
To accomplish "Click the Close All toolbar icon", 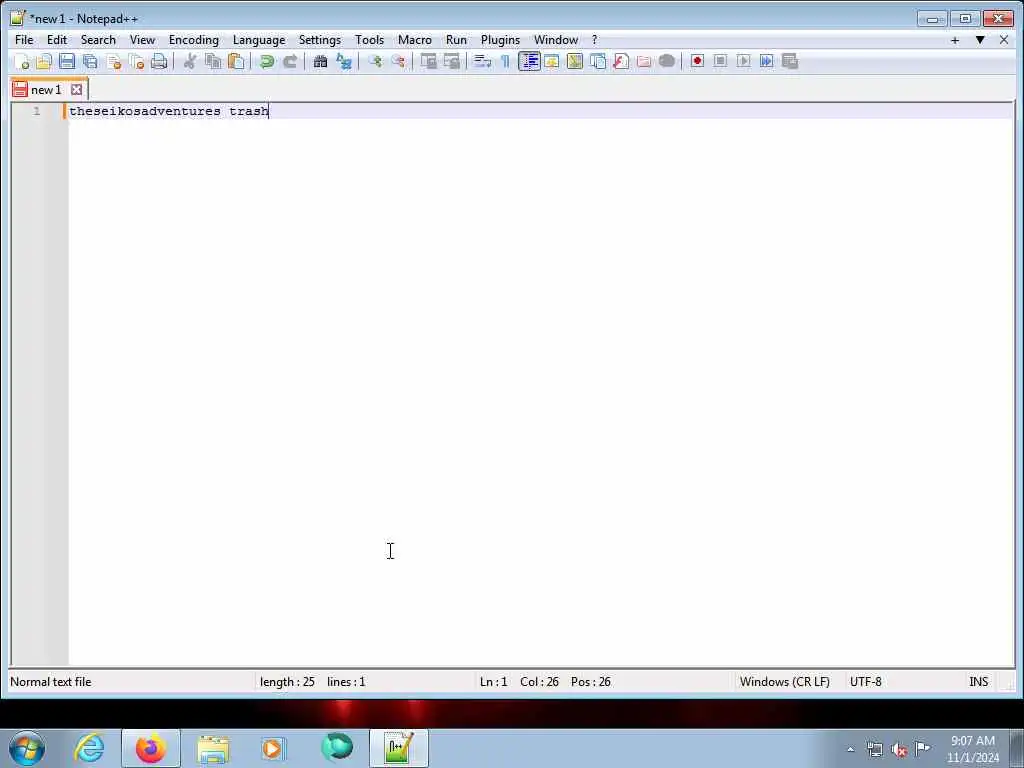I will click(136, 61).
